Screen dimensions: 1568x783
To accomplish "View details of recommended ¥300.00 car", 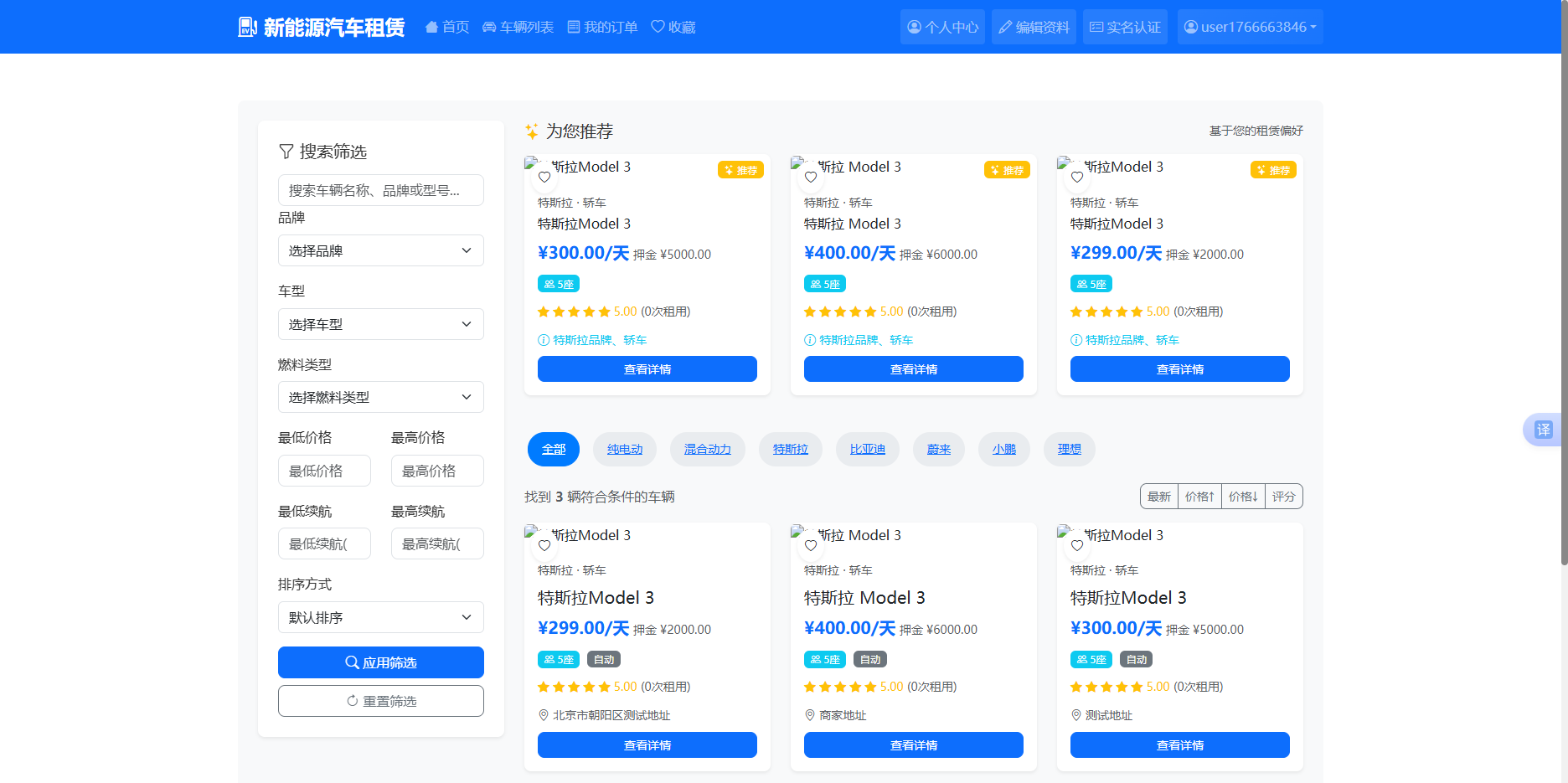I will 647,369.
